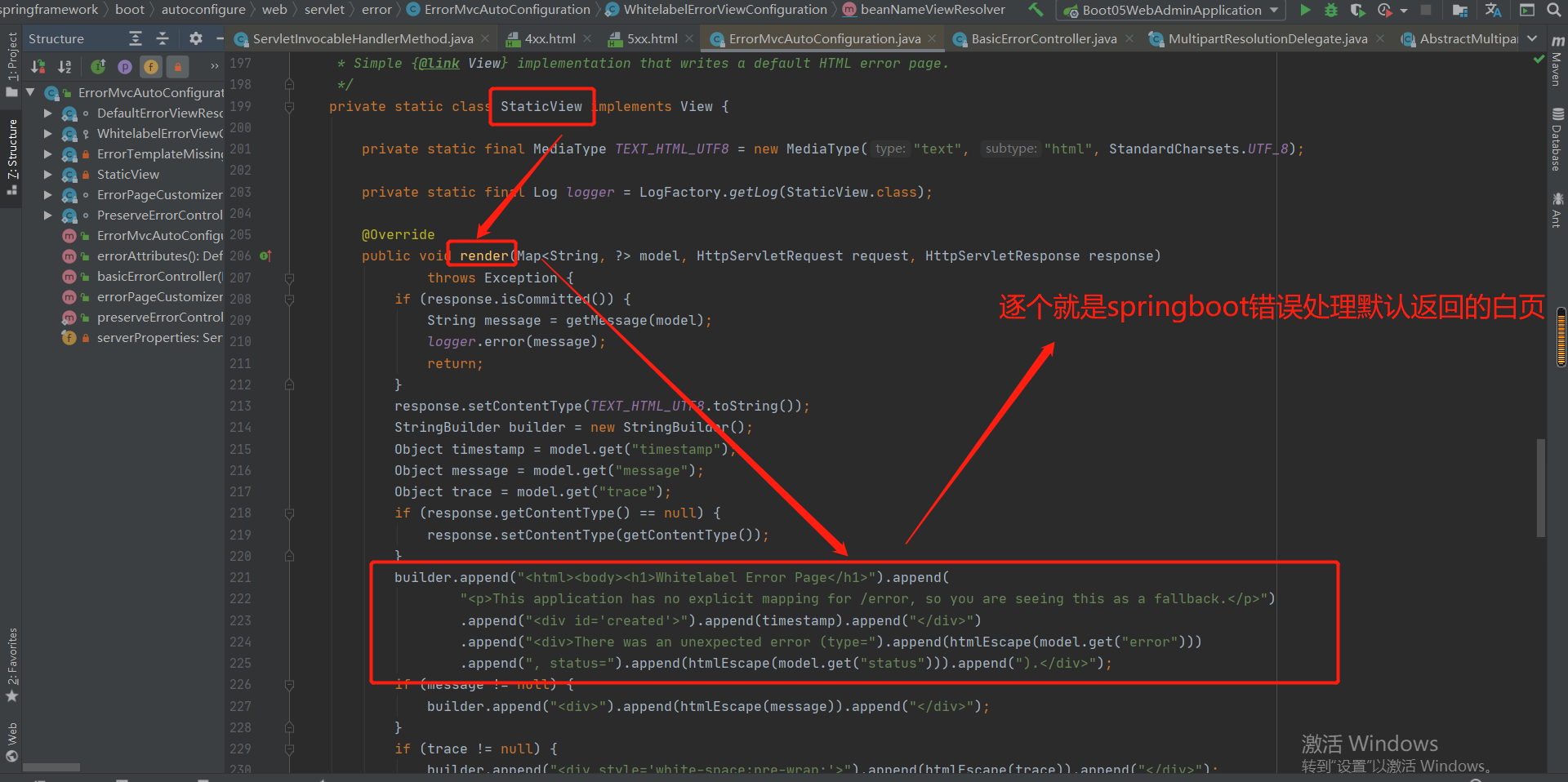Close the MultipartResolutionDelegate.java tab

tap(1380, 38)
